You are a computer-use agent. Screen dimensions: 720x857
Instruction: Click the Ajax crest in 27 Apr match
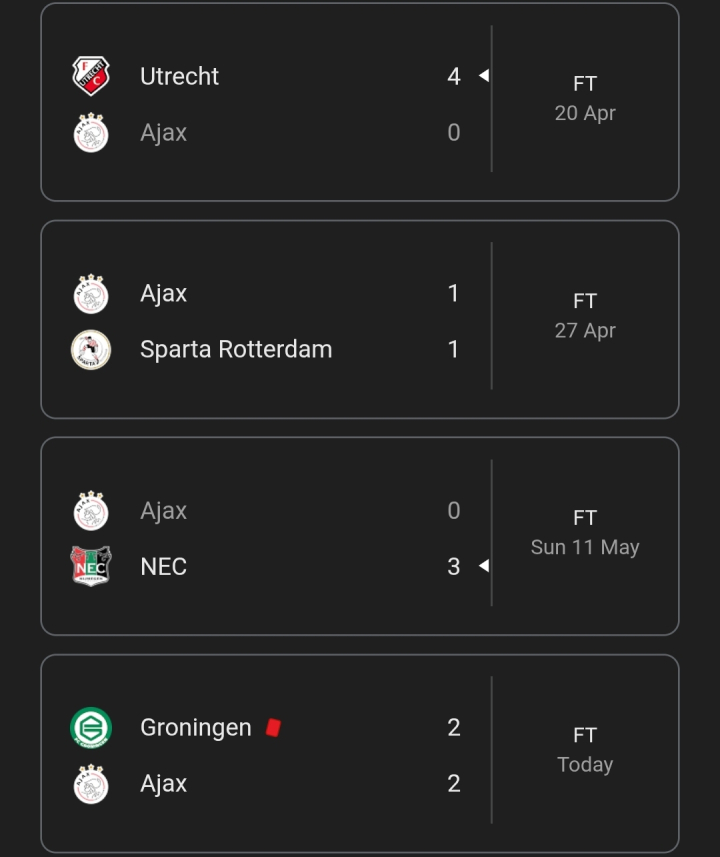[91, 294]
